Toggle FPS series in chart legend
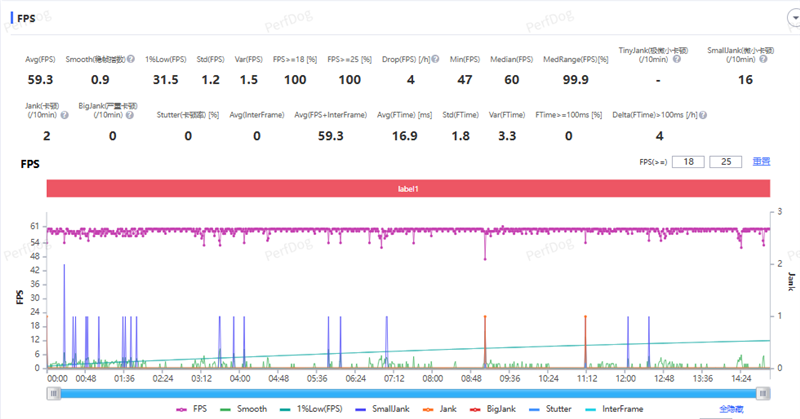 click(x=196, y=410)
